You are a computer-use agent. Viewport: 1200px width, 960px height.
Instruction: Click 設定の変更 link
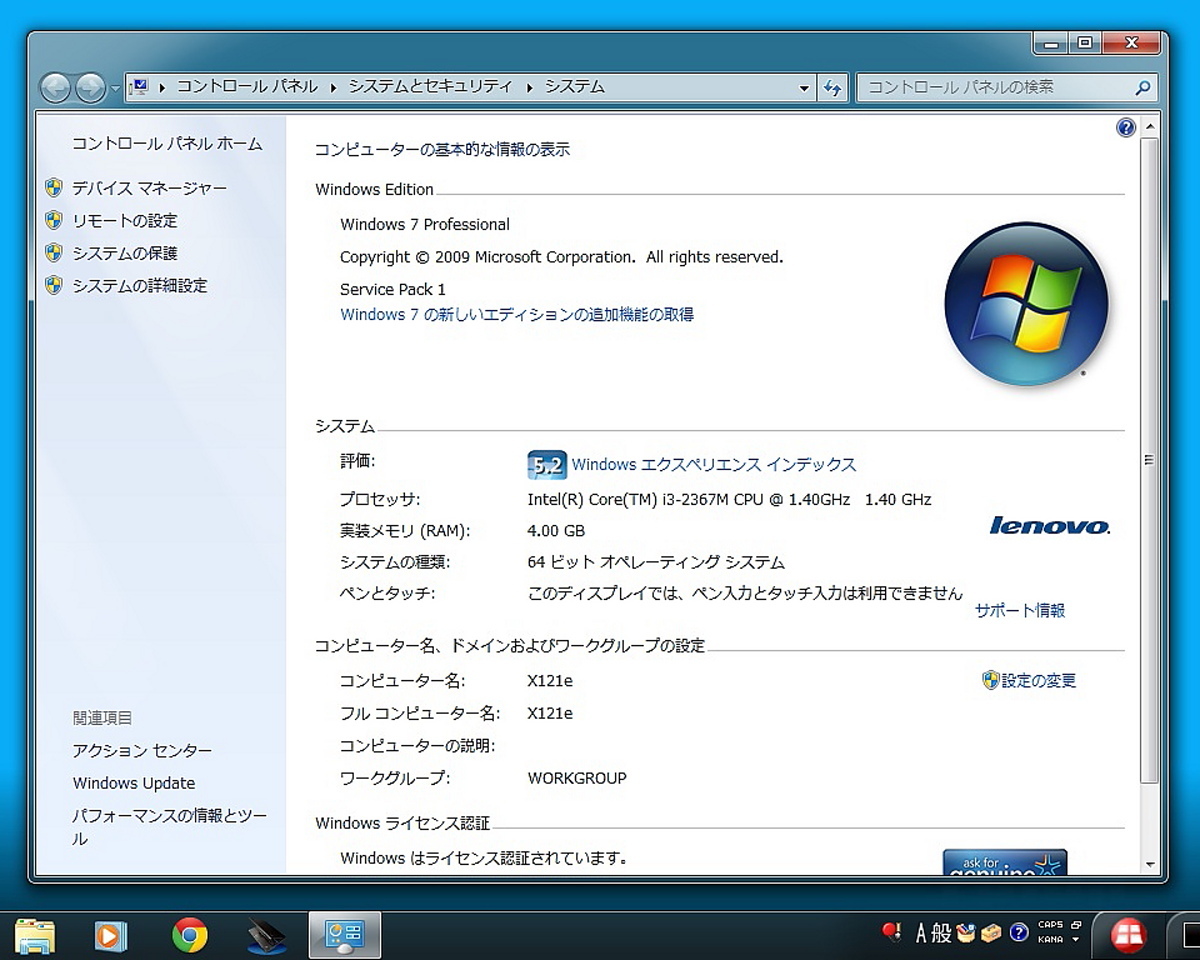[x=1039, y=681]
